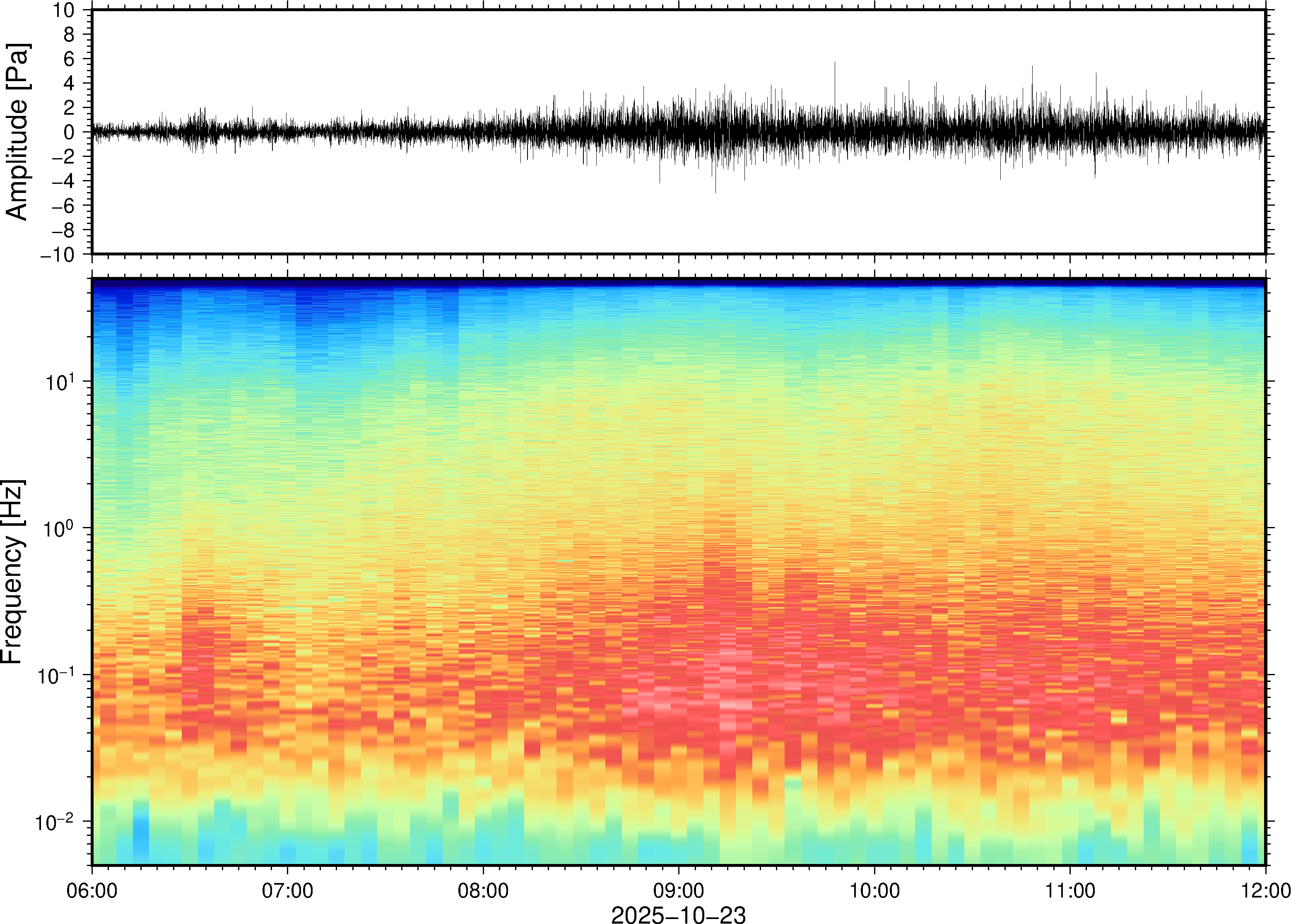Image resolution: width=1291 pixels, height=924 pixels.
Task: Click the 10⁰ frequency tick label
Action: [x=59, y=528]
